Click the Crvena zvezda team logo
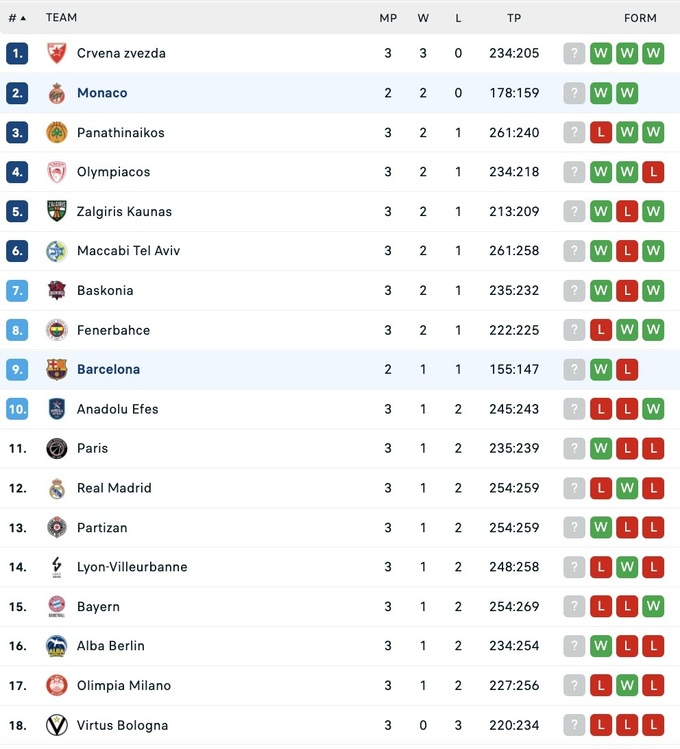Viewport: 680px width, 749px height. [x=57, y=54]
